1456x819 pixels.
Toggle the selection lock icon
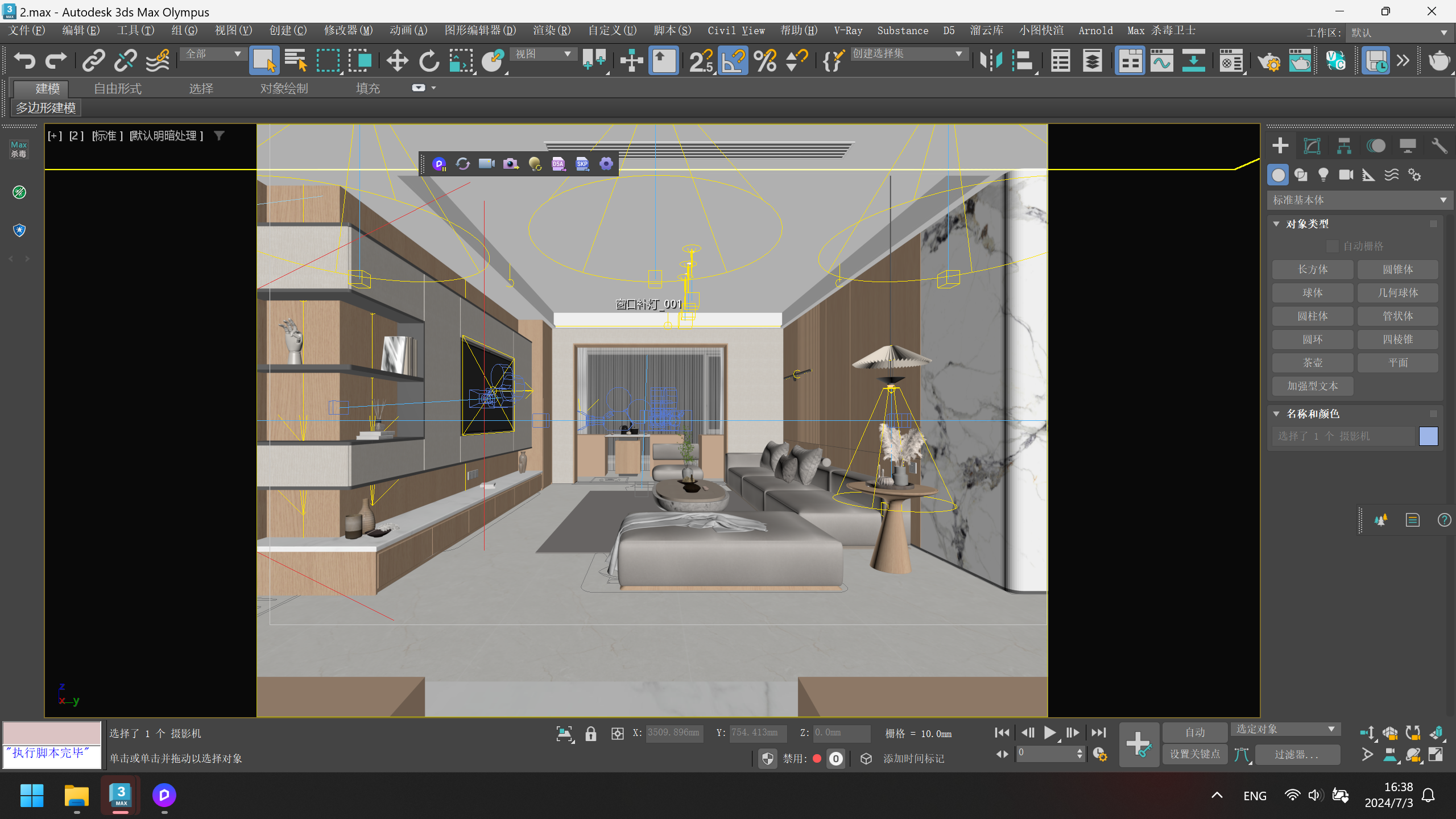[x=591, y=734]
